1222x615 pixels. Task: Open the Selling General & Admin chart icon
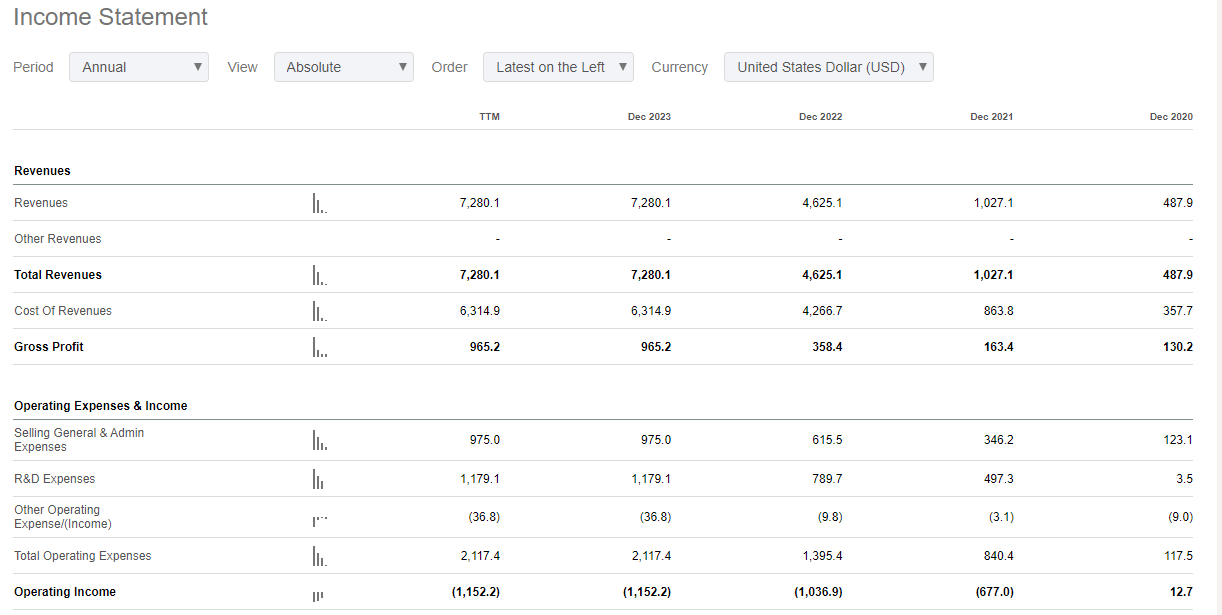point(319,440)
